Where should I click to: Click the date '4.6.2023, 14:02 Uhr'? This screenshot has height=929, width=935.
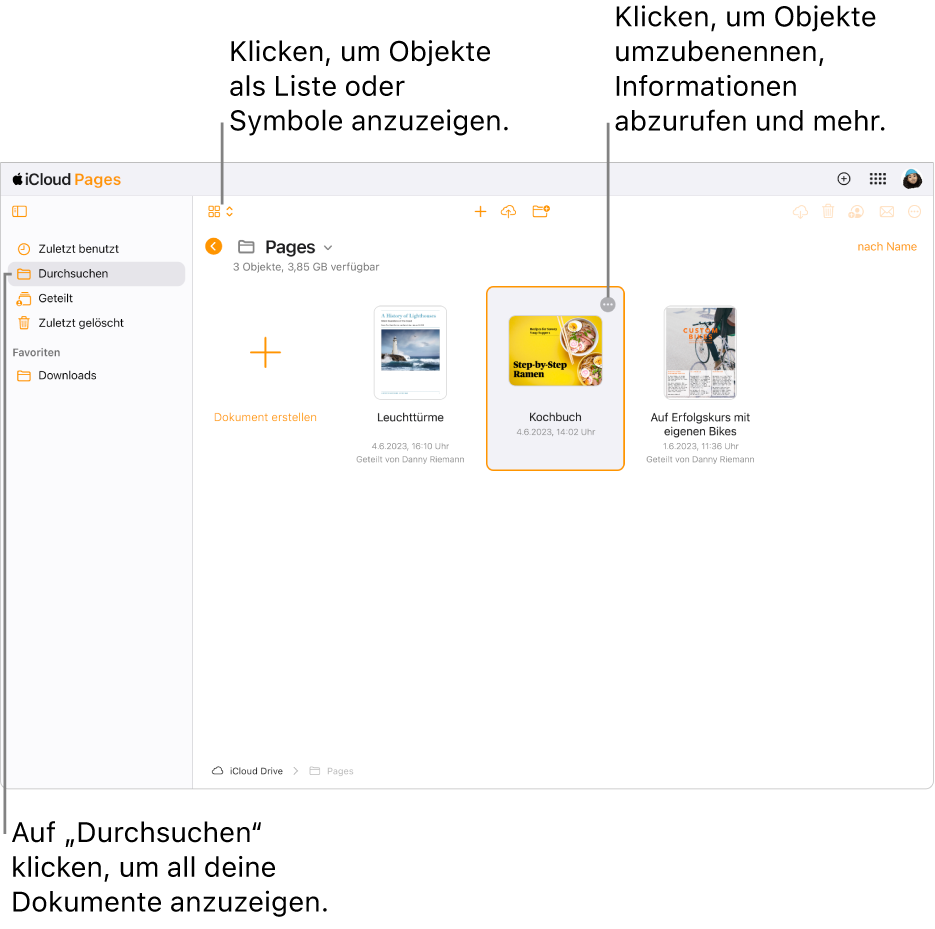[556, 432]
